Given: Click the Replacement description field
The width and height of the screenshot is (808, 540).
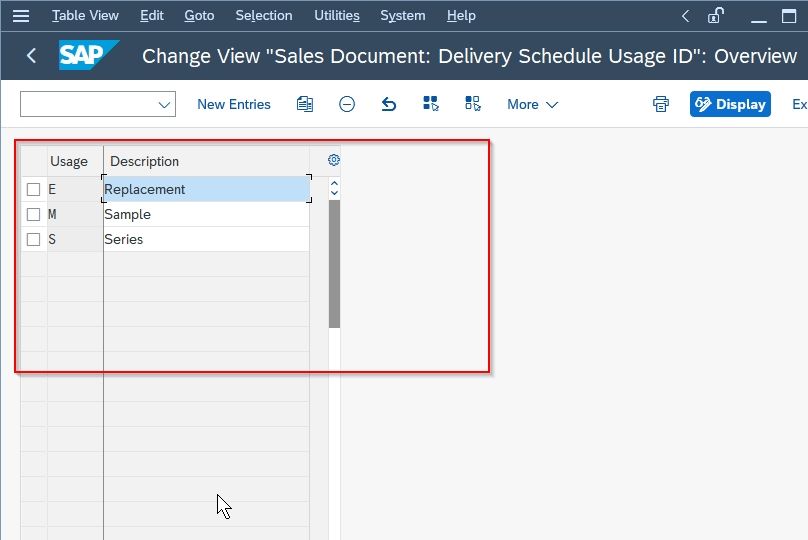Looking at the screenshot, I should click(207, 189).
